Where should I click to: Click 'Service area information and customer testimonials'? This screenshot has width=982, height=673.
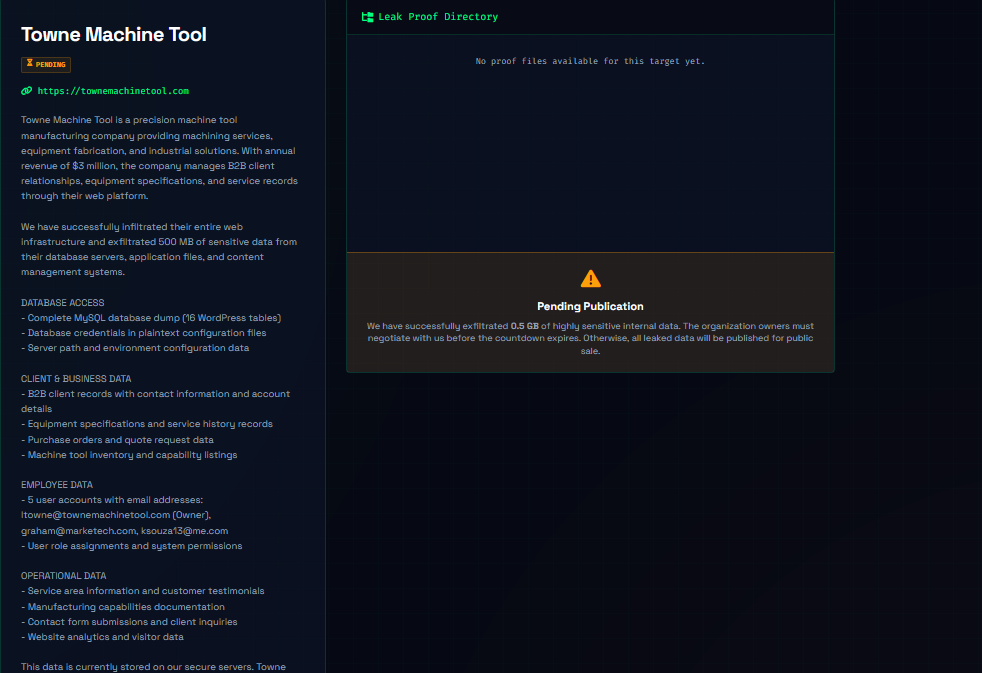point(143,591)
